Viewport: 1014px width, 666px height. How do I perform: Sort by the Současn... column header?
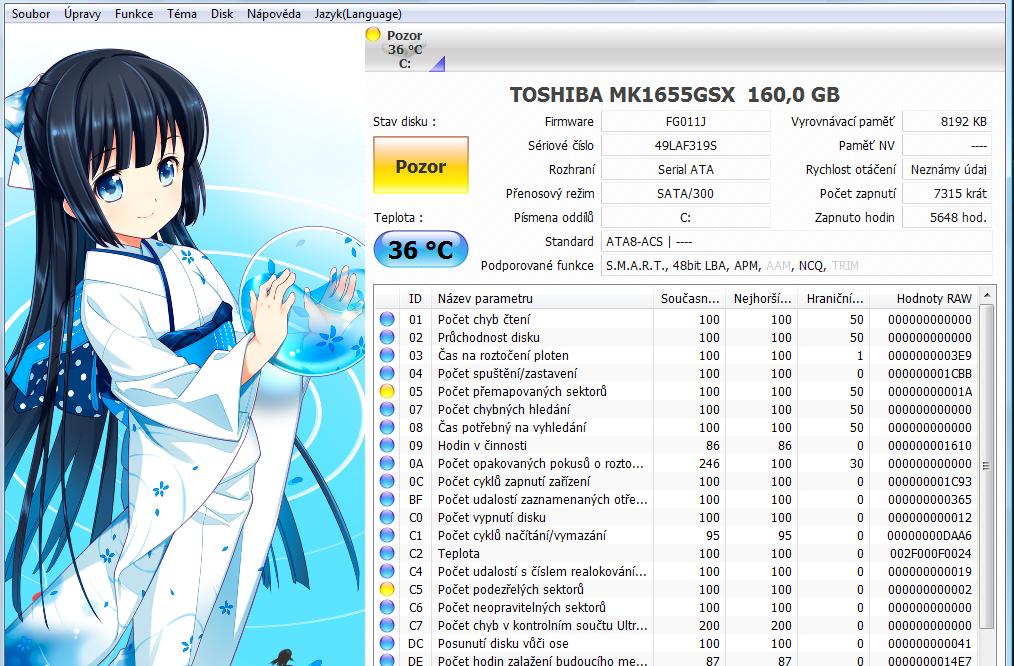click(x=689, y=299)
